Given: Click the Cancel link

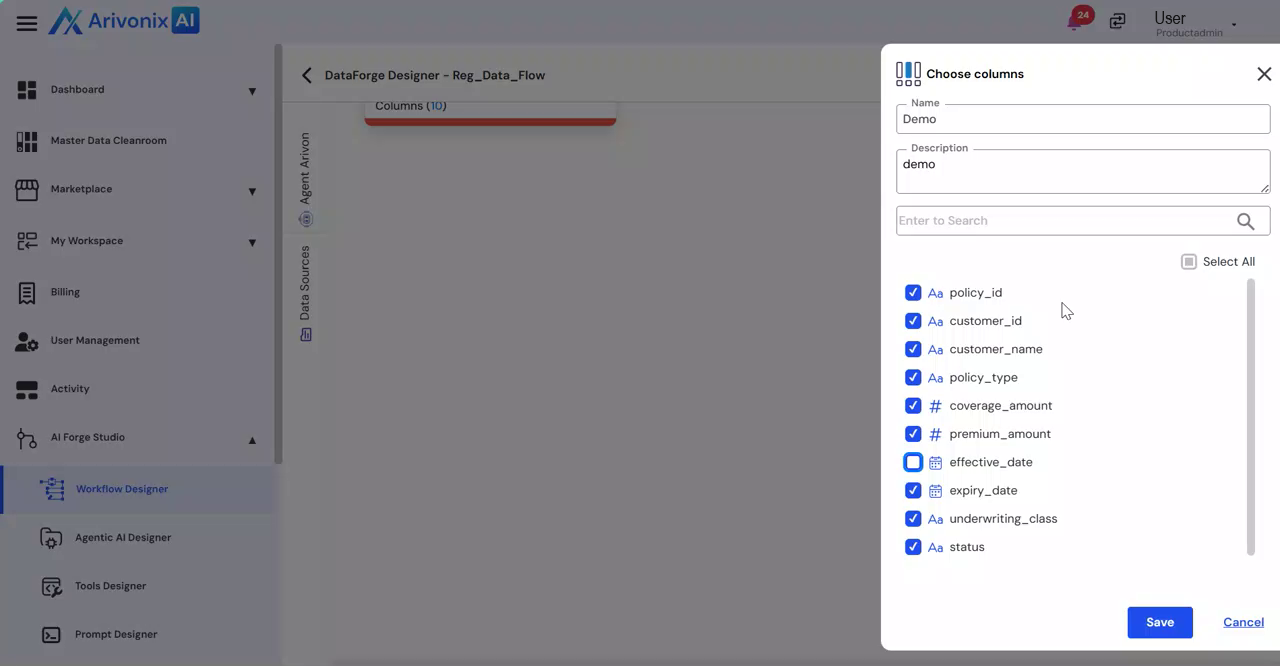Looking at the screenshot, I should pyautogui.click(x=1243, y=622).
